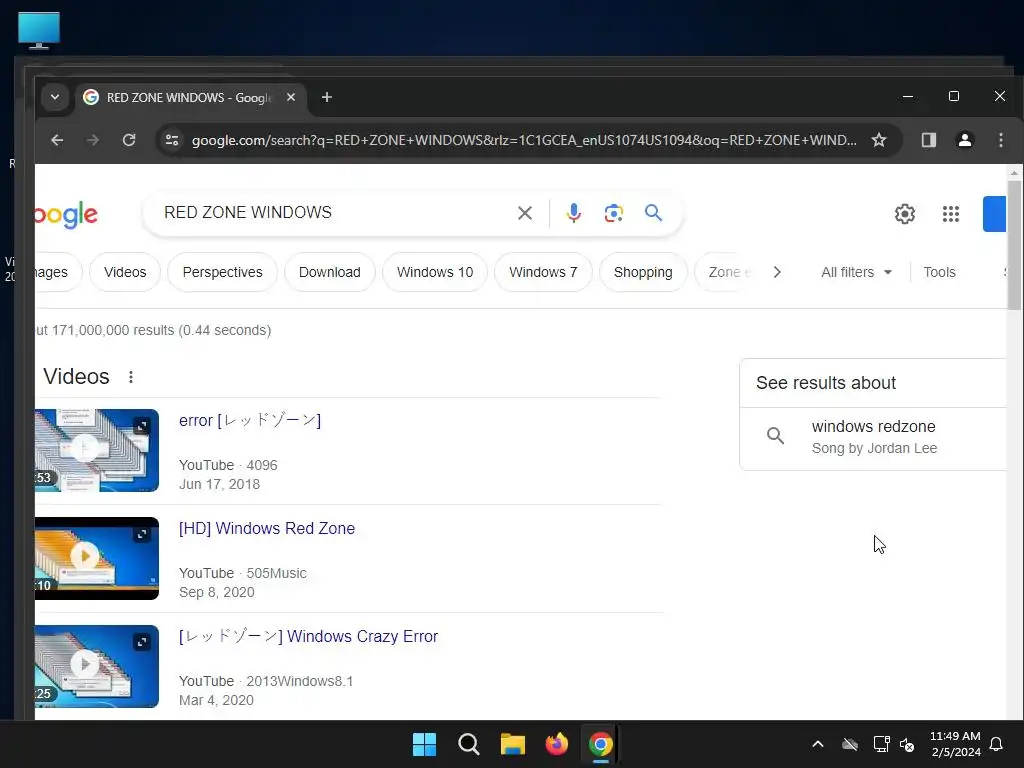The height and width of the screenshot is (768, 1024).
Task: Go back to the previous page
Action: click(57, 140)
